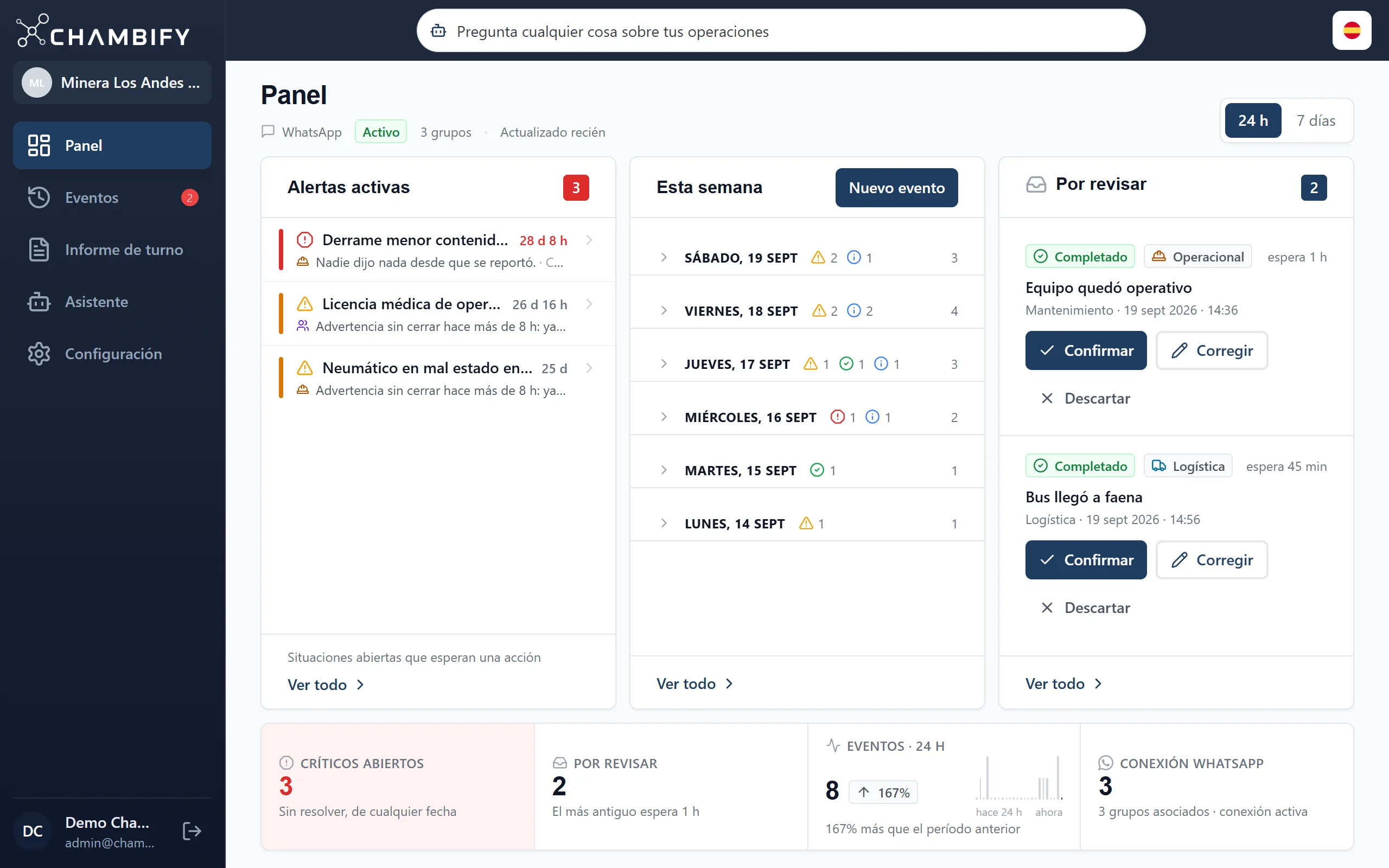Expand the Viernes, 18 Sept row
The width and height of the screenshot is (1389, 868).
807,310
